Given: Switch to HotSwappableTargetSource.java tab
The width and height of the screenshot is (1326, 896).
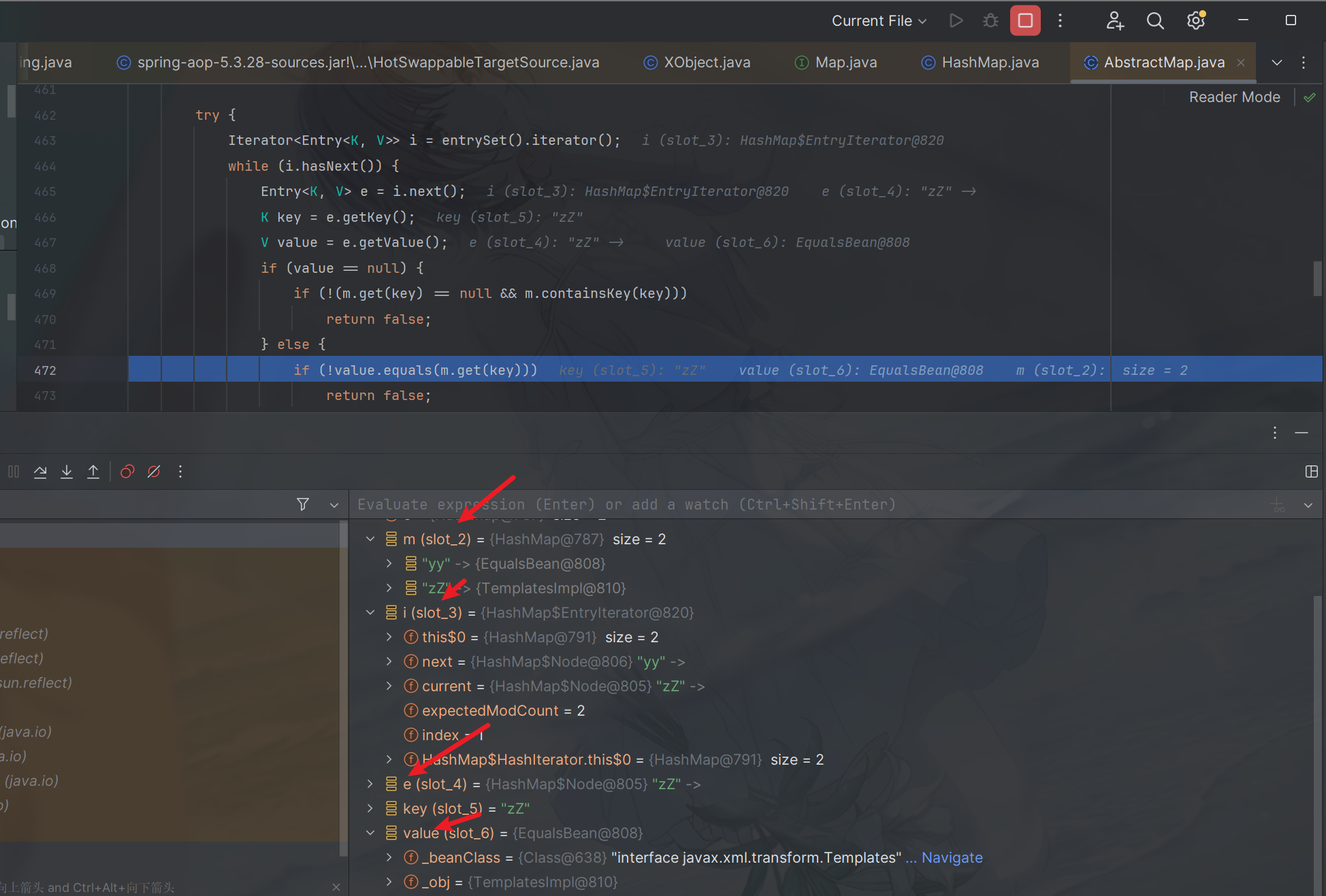Looking at the screenshot, I should [358, 63].
